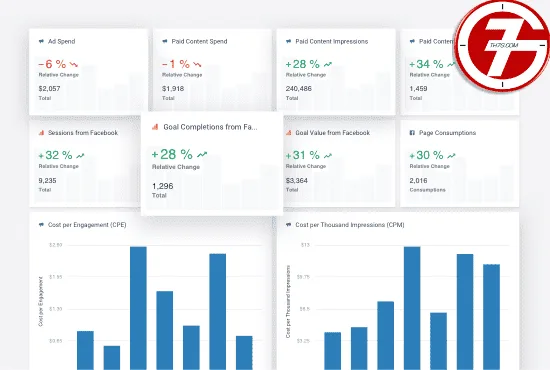Click the megaphone icon beside Ad Spend
The height and width of the screenshot is (370, 550).
pos(41,41)
